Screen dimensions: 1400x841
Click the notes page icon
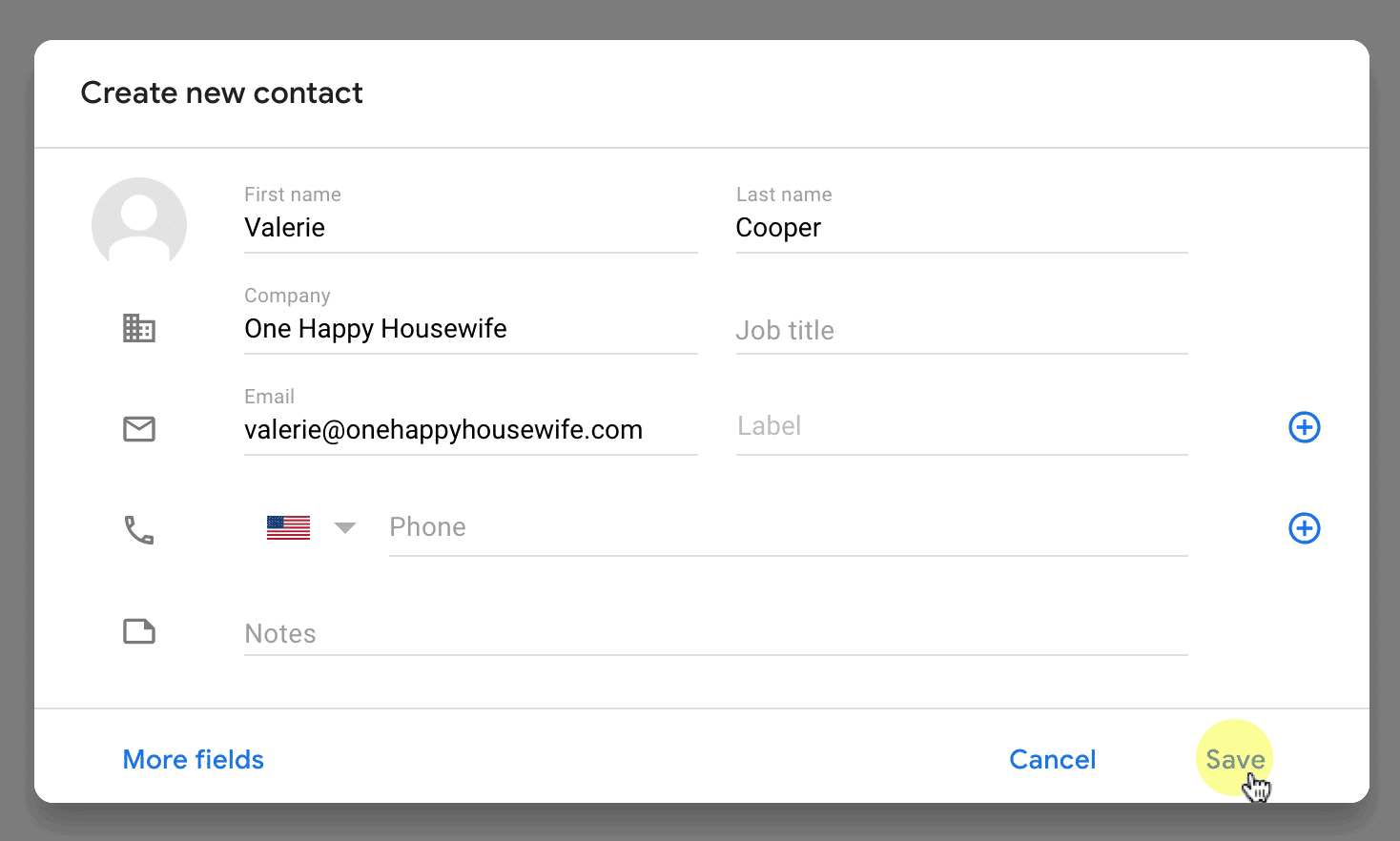139,631
